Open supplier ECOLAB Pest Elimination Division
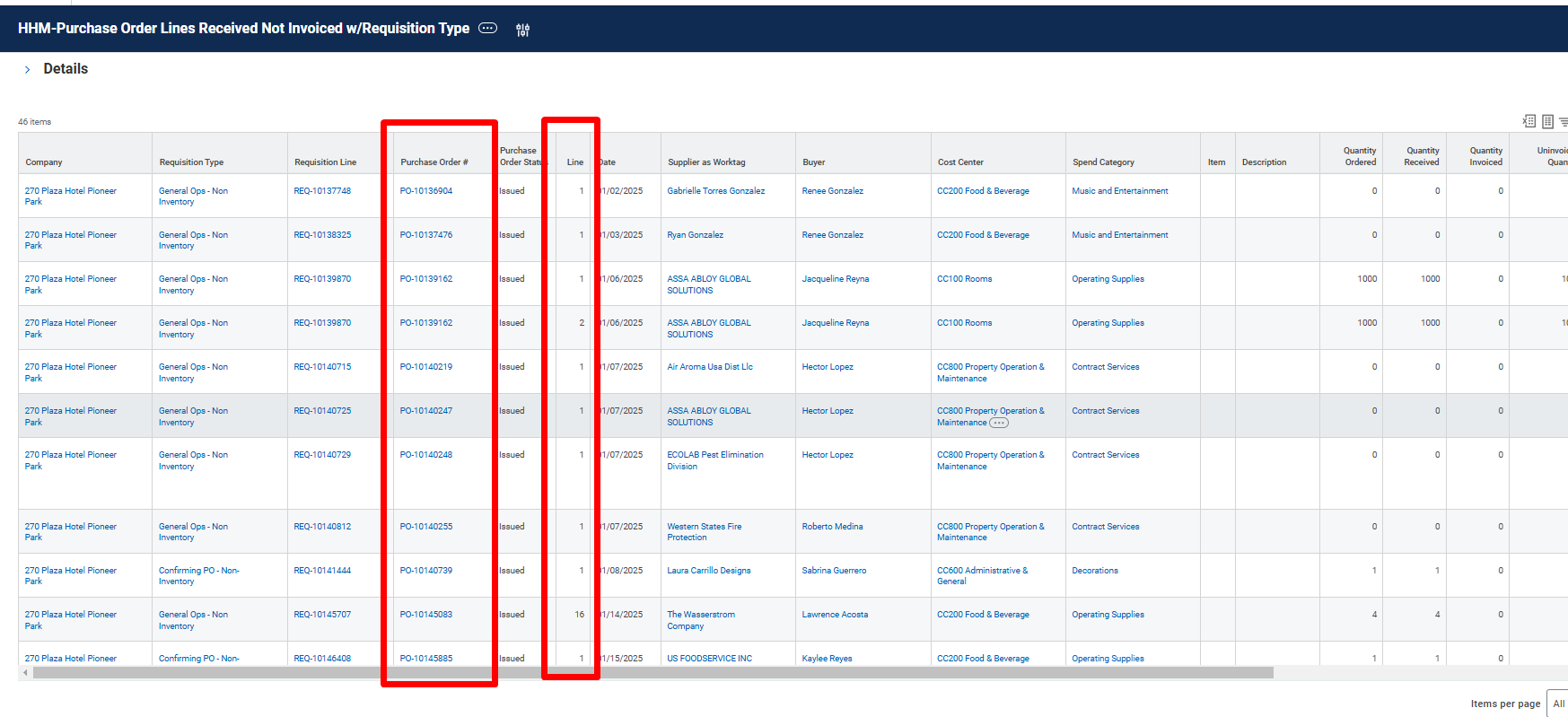This screenshot has height=717, width=1568. pos(715,460)
